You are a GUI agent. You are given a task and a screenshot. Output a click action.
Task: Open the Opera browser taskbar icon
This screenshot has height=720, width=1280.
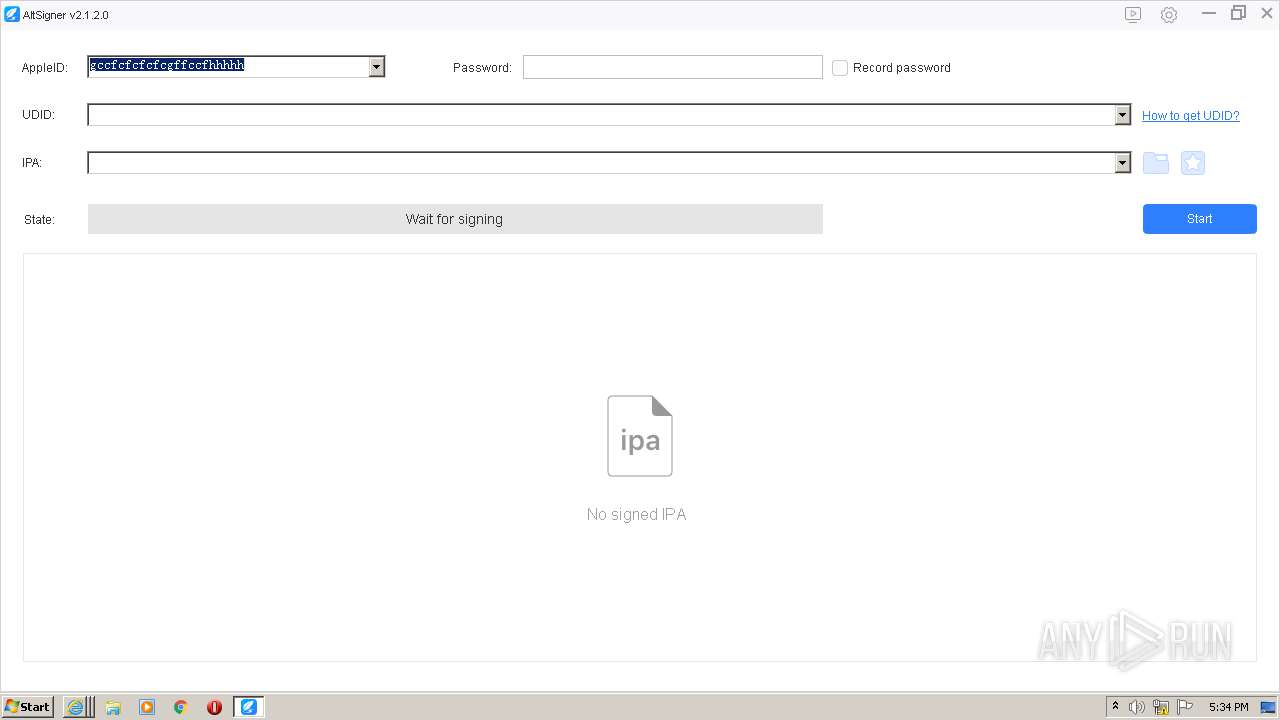[x=214, y=707]
